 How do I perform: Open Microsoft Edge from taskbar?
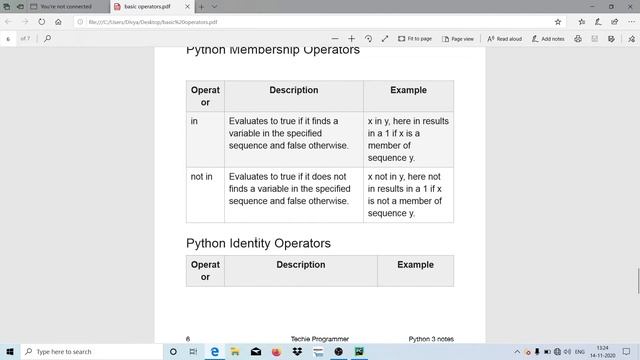[215, 351]
